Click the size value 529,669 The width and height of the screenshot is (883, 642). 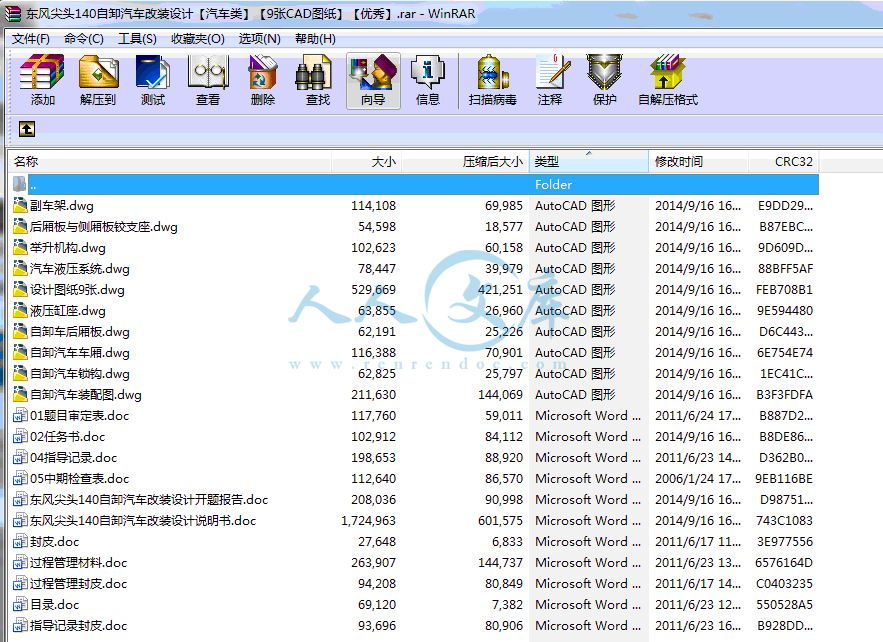[374, 289]
